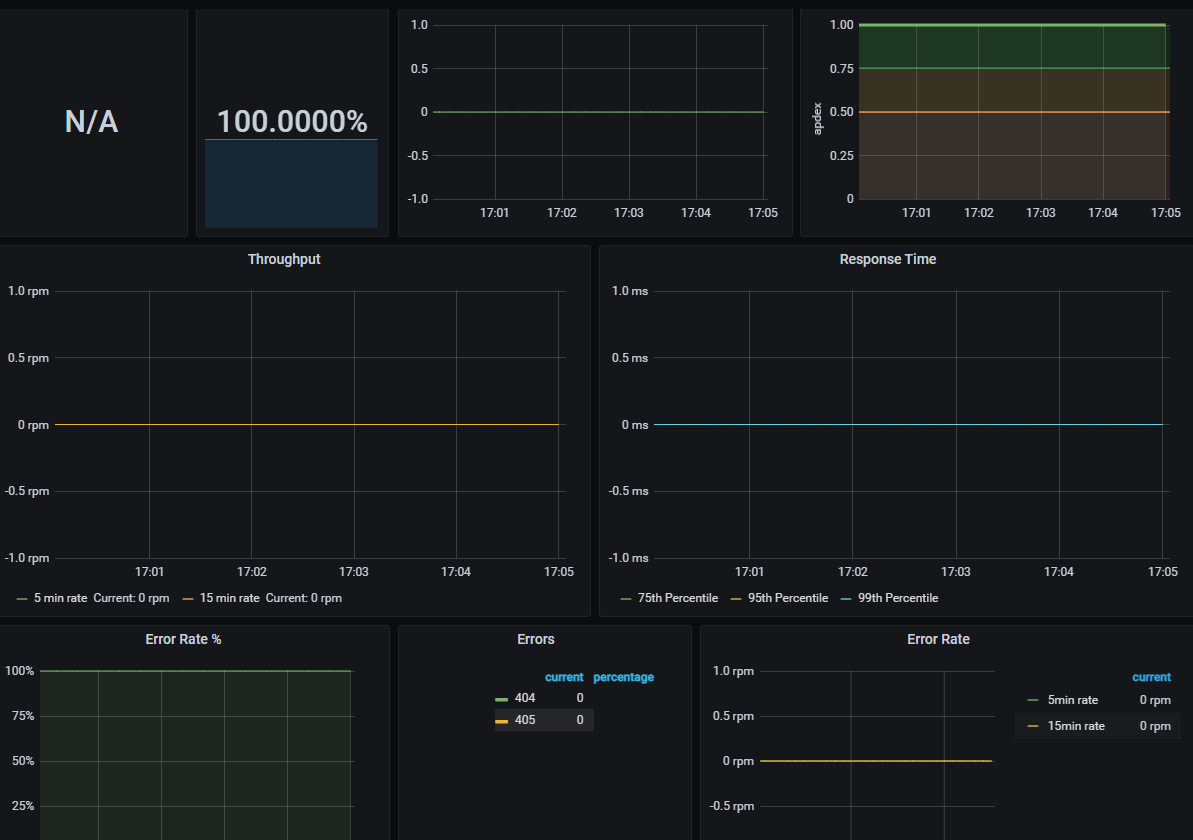Click the orange 0.50 threshold line in apdex chart
Screen dimensions: 1193x840
click(x=1014, y=112)
